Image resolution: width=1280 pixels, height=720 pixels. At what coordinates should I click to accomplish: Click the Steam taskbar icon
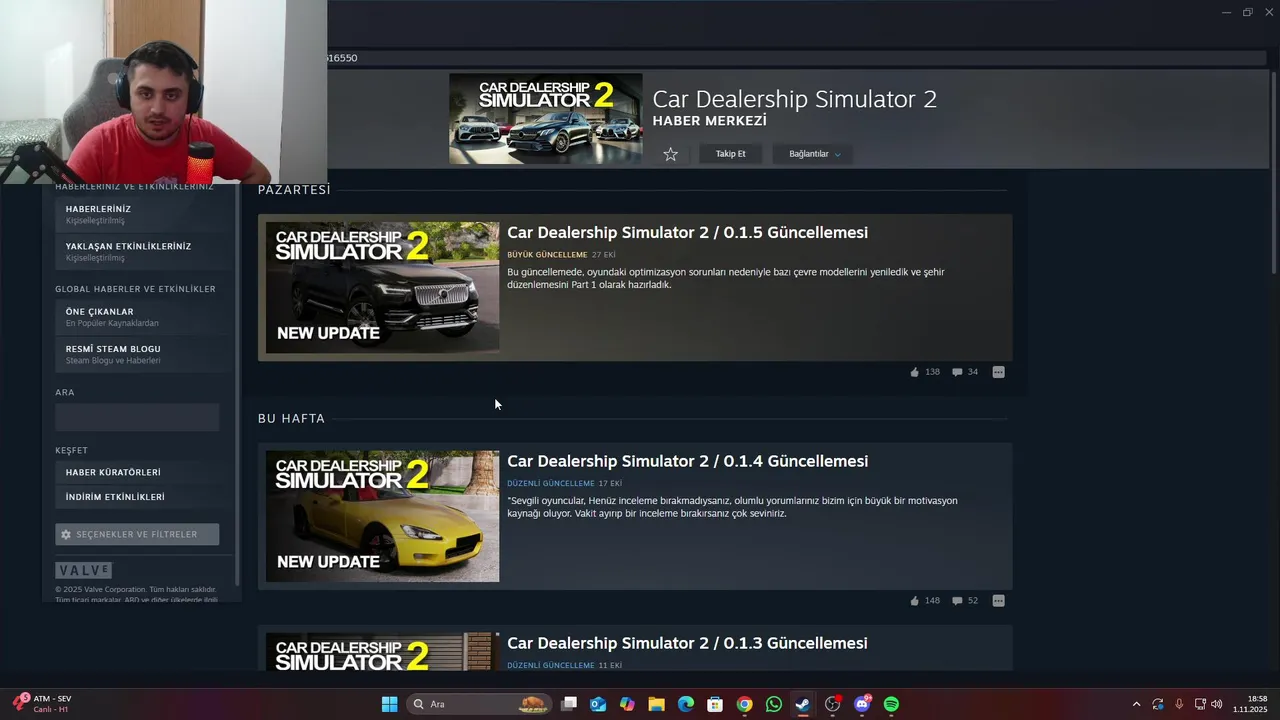click(803, 704)
